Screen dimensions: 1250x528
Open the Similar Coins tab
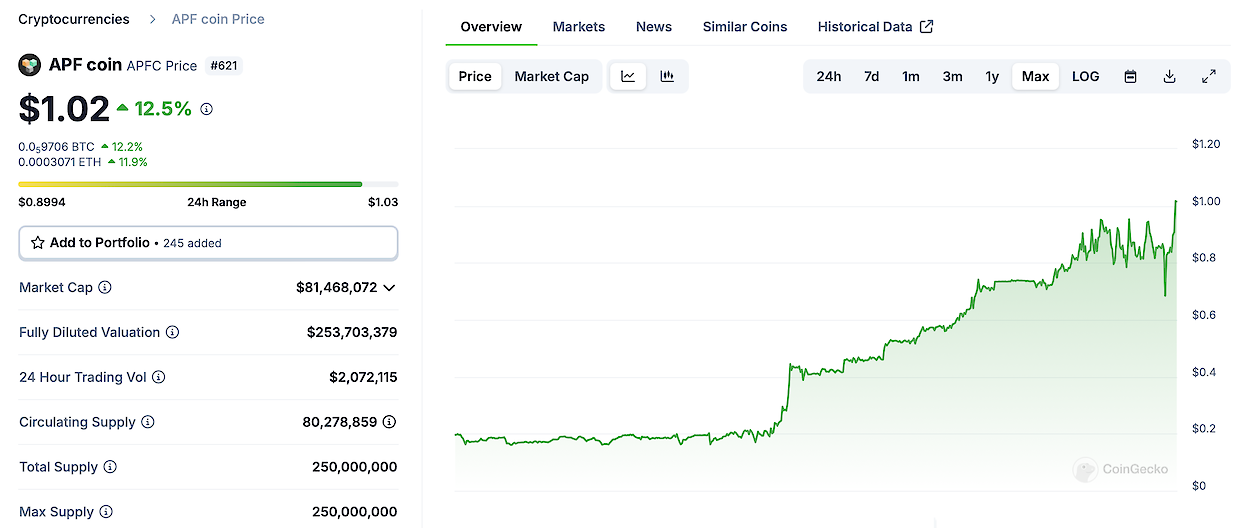point(745,27)
